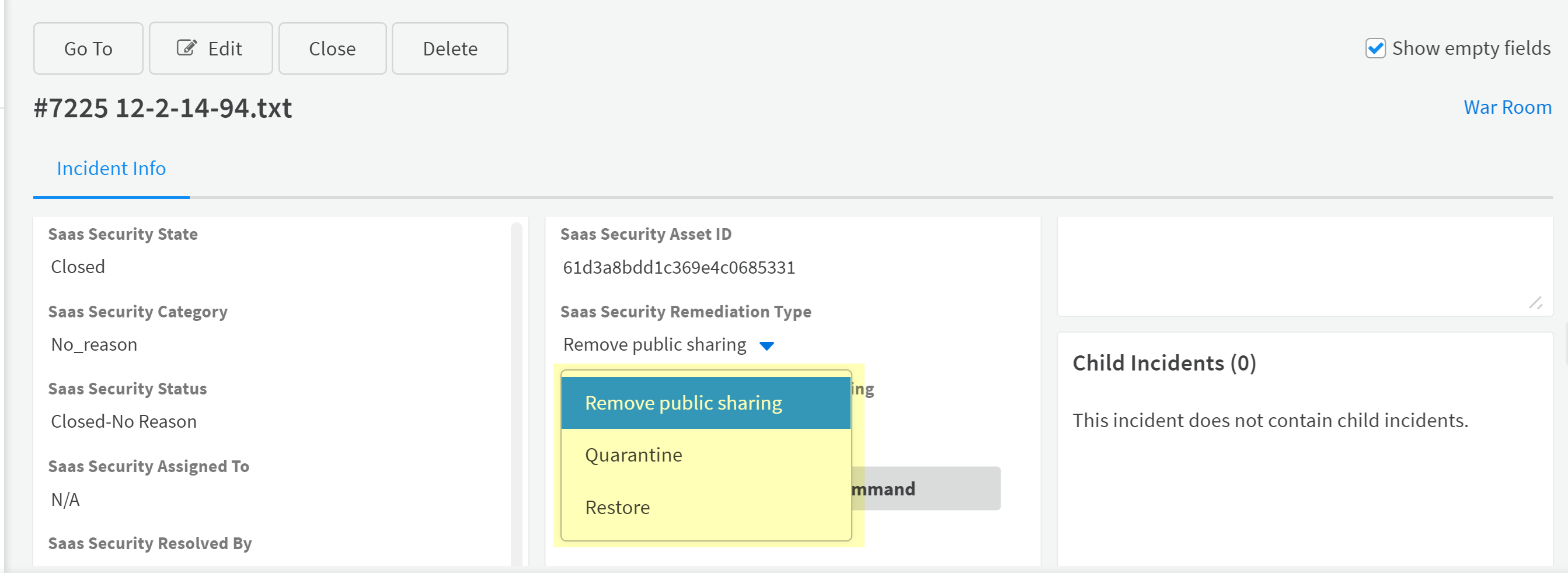Click the Saas Security Asset ID value

[x=678, y=268]
